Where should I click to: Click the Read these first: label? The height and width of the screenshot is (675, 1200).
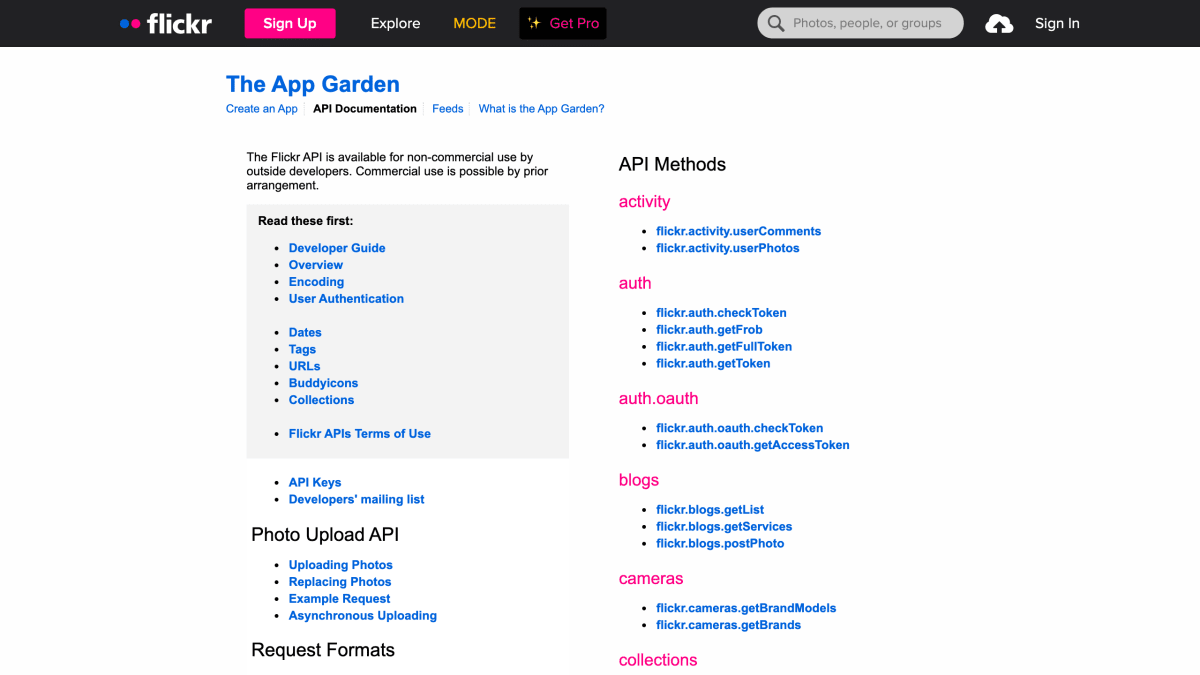coord(305,221)
